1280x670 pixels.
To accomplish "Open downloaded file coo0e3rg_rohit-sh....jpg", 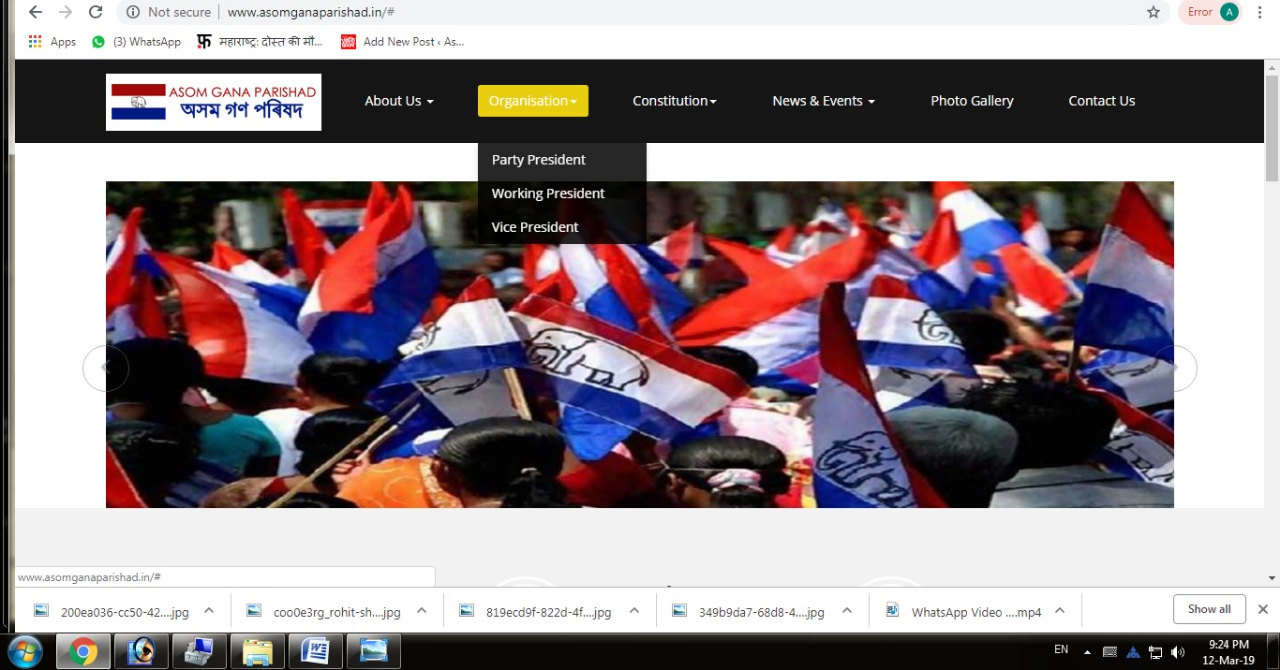I will click(325, 612).
